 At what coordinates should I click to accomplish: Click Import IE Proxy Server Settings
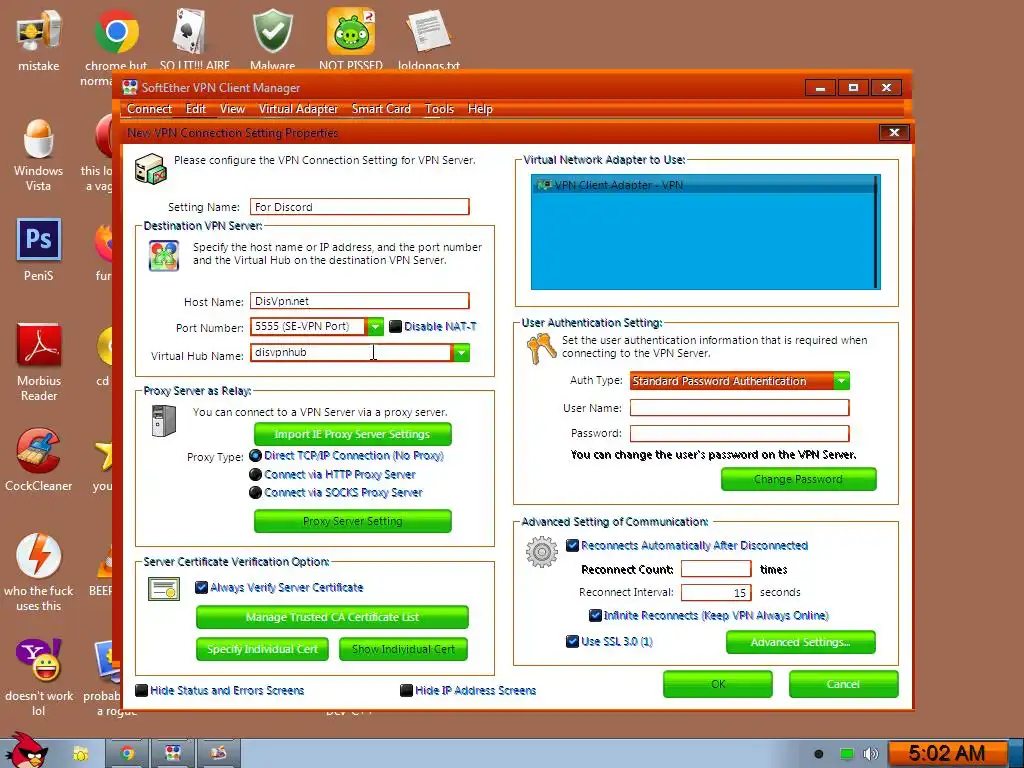(353, 434)
